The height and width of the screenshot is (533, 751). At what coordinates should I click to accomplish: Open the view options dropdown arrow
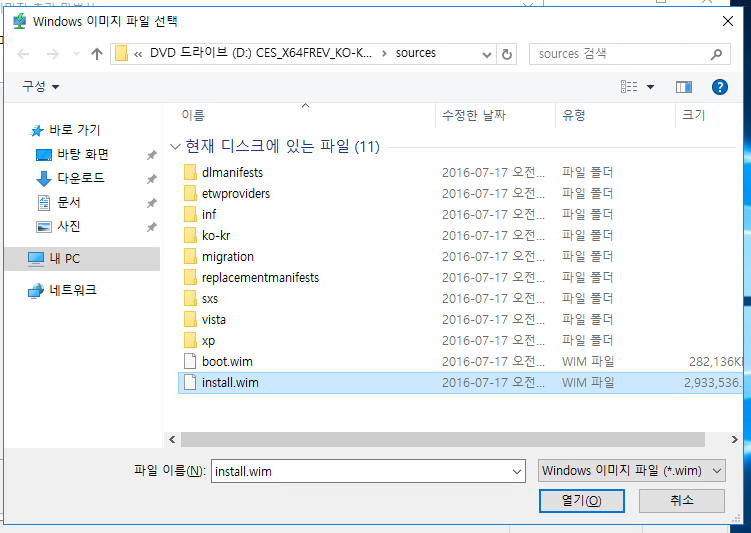pyautogui.click(x=650, y=87)
